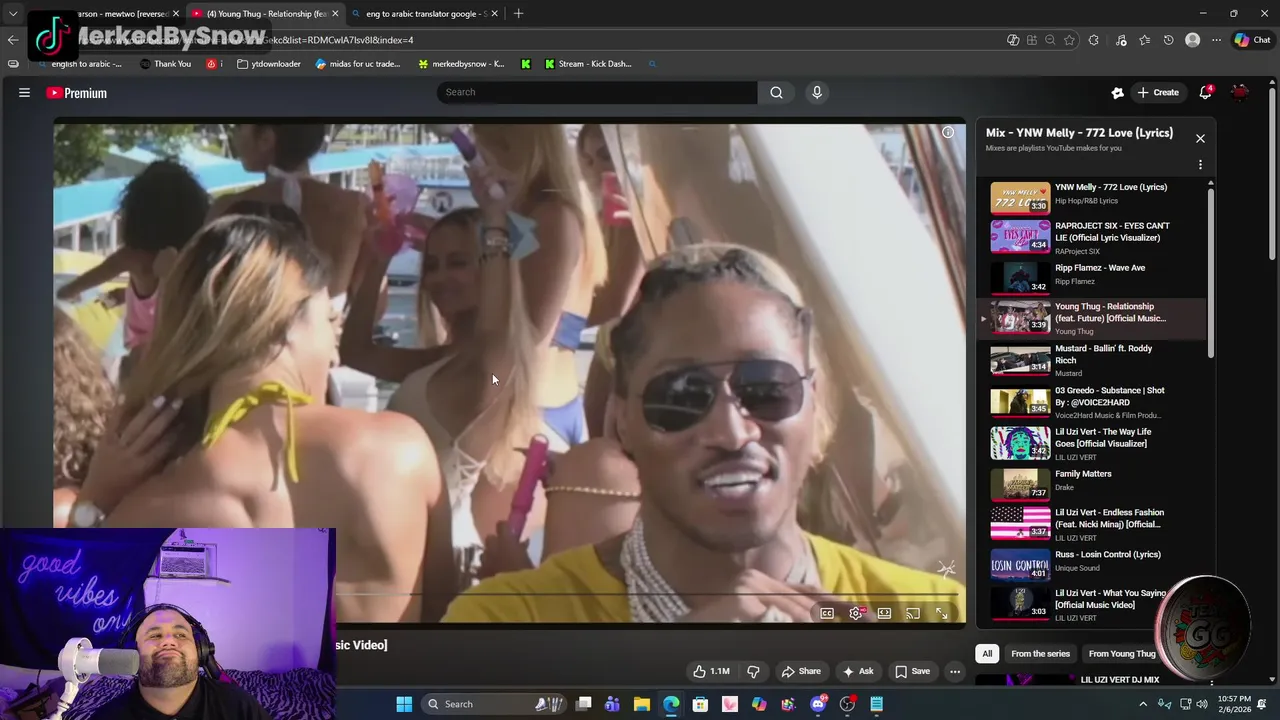The height and width of the screenshot is (720, 1280).
Task: Open Windows Start menu
Action: pyautogui.click(x=404, y=704)
